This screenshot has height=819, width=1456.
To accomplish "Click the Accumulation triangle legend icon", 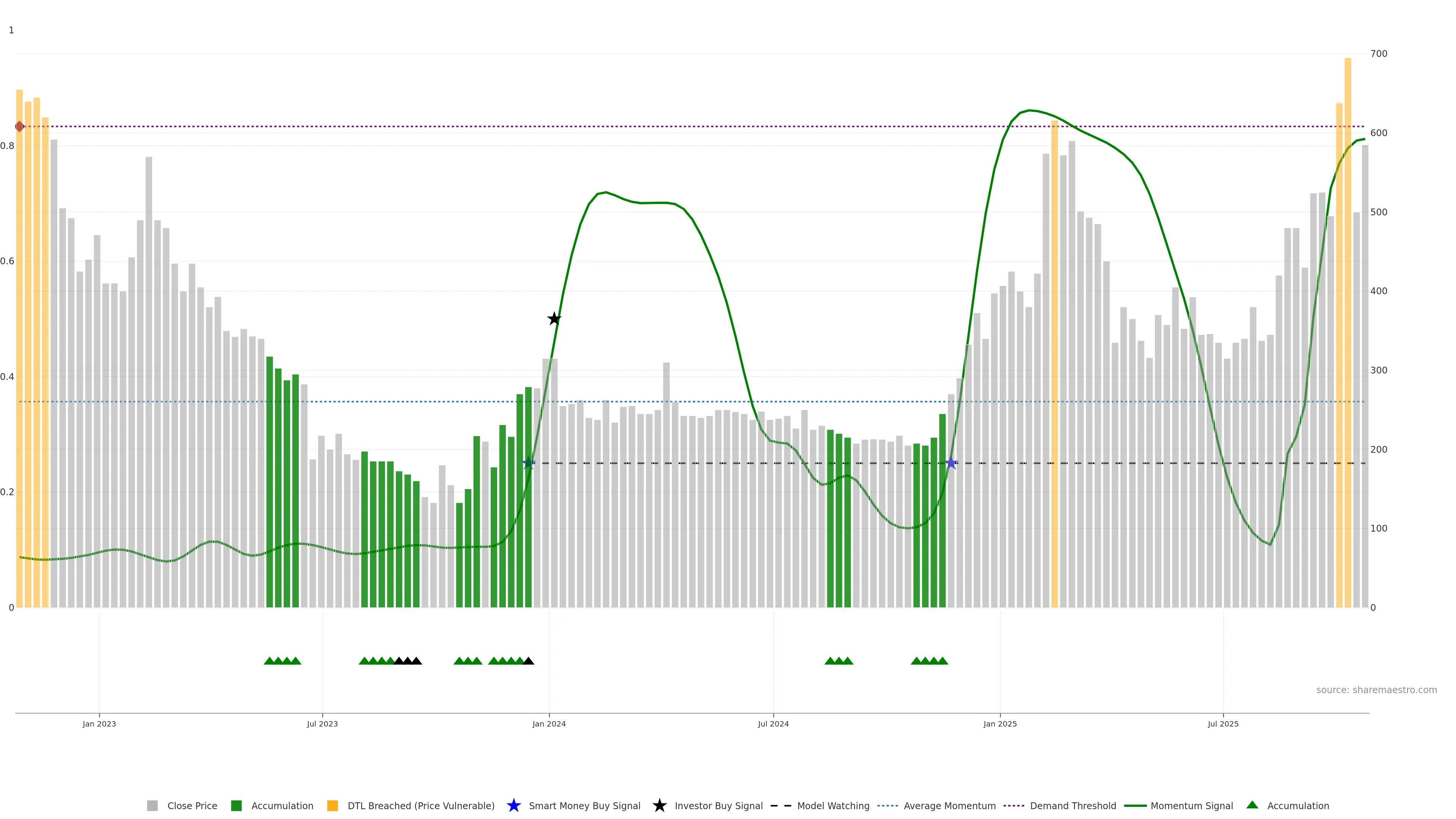I will click(1252, 805).
